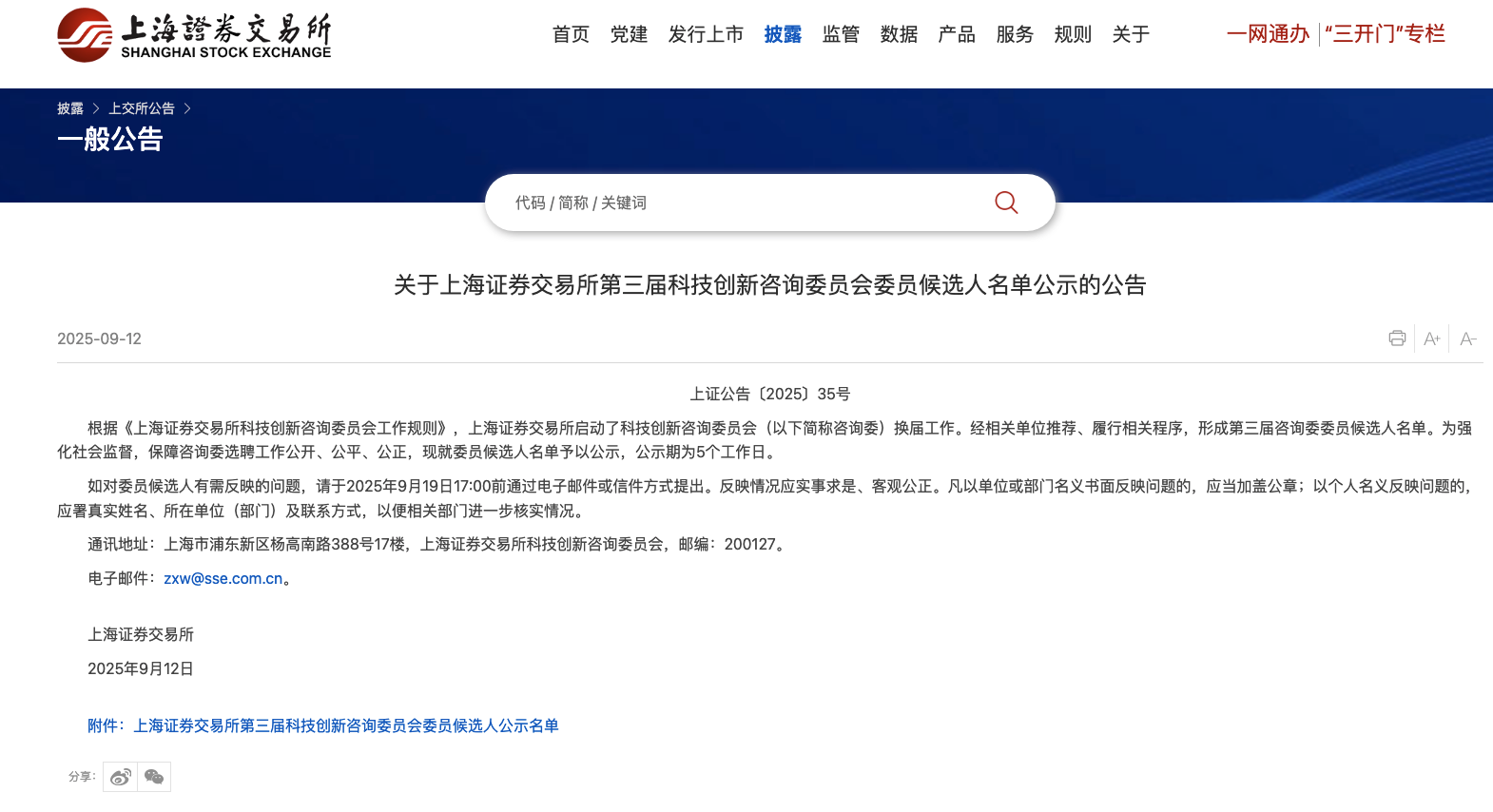The height and width of the screenshot is (812, 1493).
Task: Open the 首页 menu item
Action: click(571, 34)
